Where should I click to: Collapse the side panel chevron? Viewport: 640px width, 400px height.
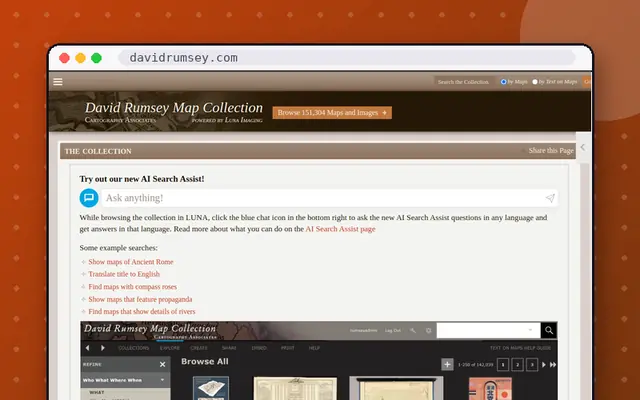583,147
